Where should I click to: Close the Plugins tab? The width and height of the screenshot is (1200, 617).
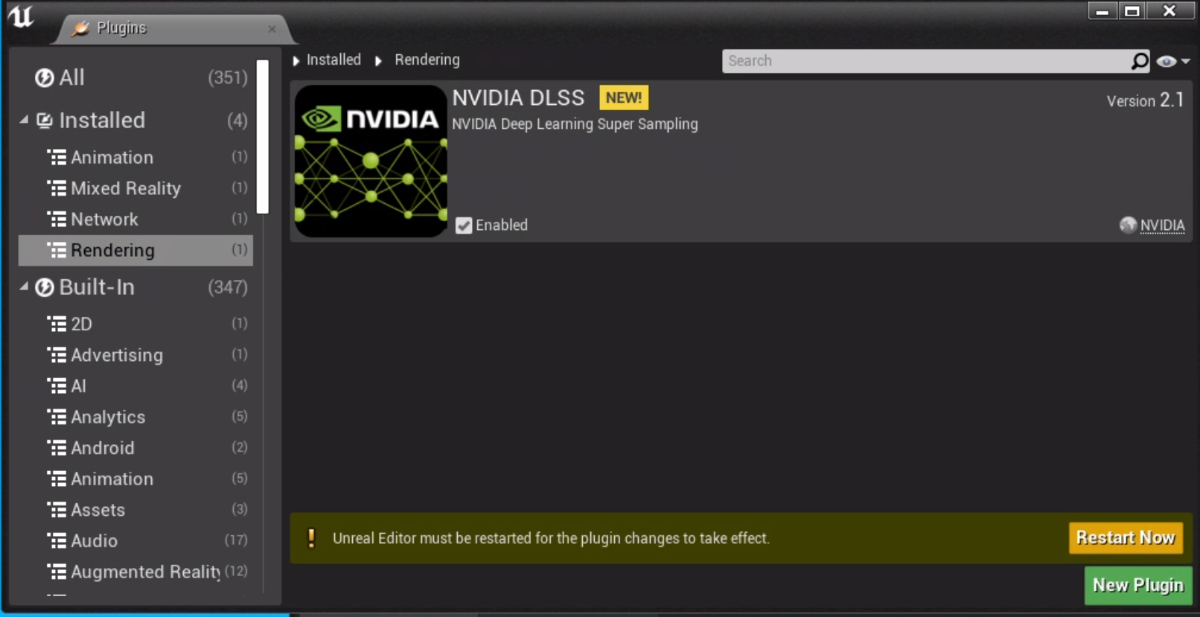(272, 29)
